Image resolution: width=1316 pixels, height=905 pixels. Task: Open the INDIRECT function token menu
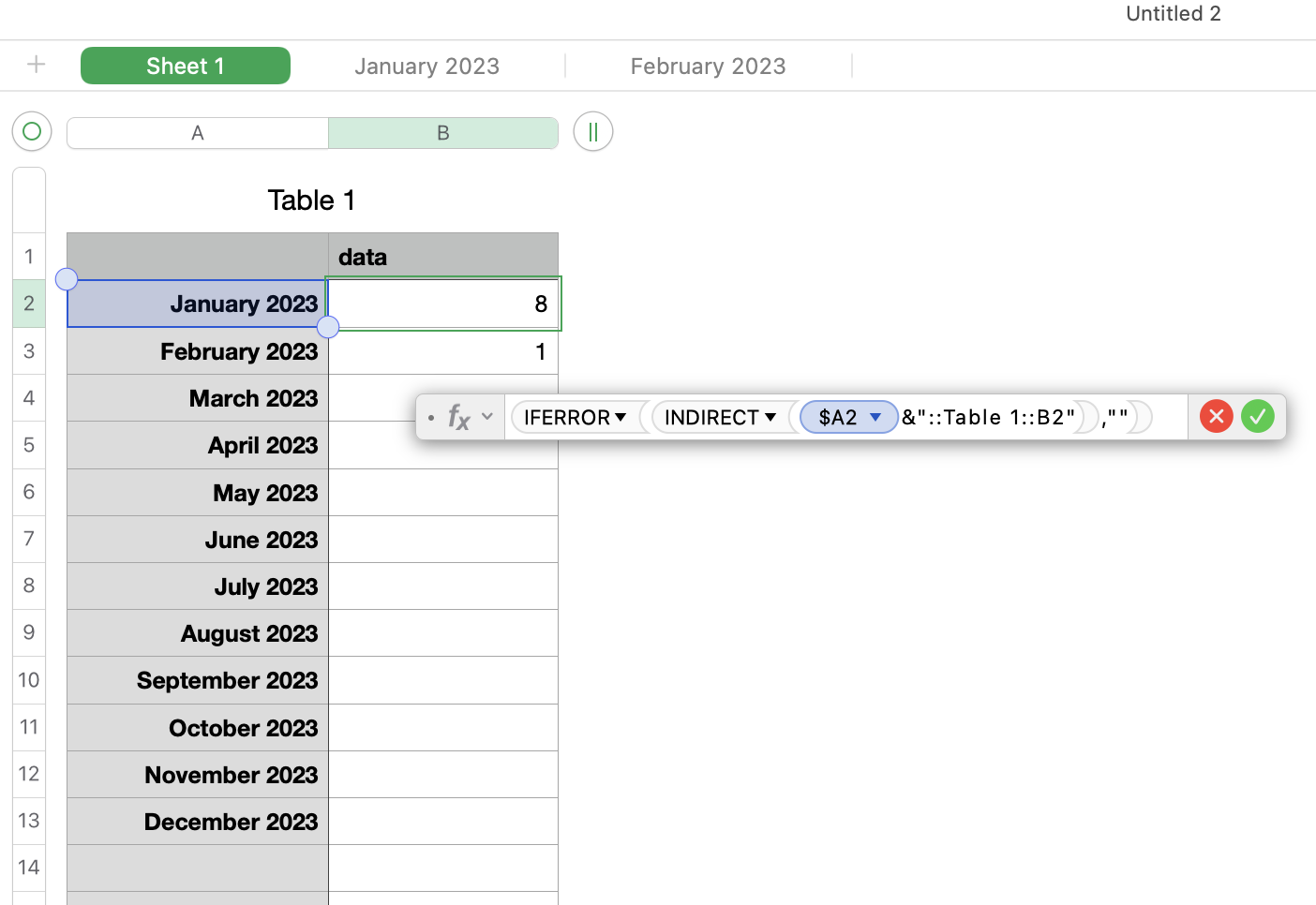(770, 417)
